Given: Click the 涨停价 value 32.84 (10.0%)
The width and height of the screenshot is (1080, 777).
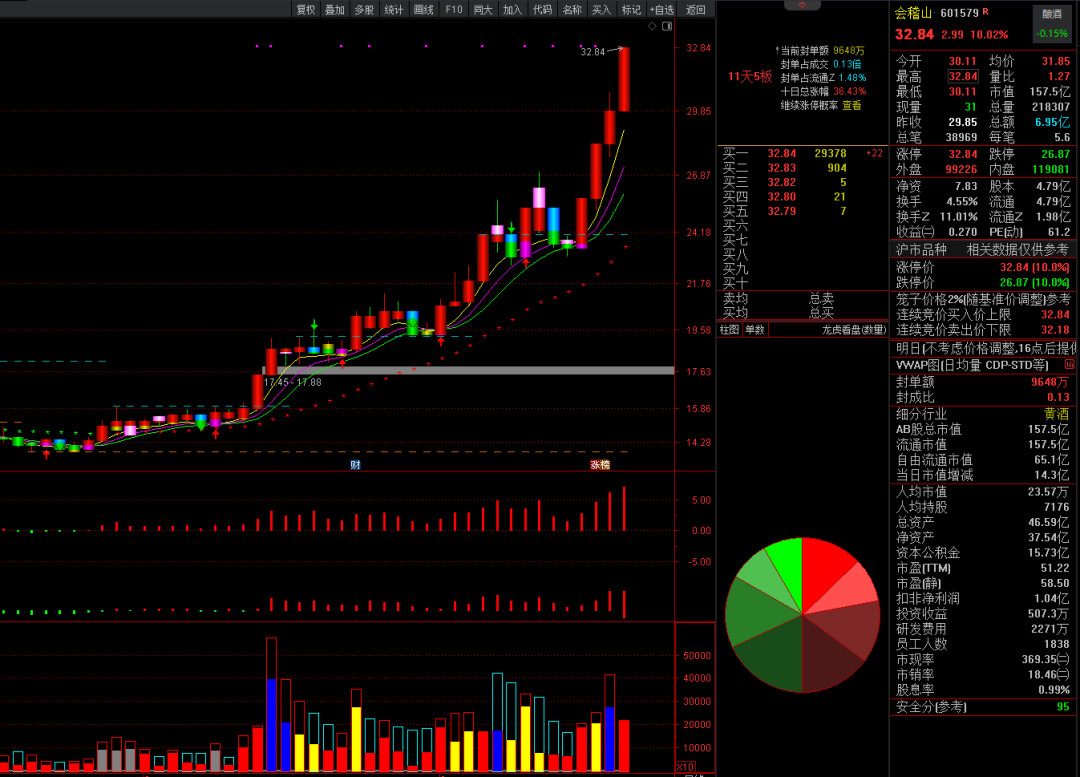Looking at the screenshot, I should click(x=1035, y=267).
